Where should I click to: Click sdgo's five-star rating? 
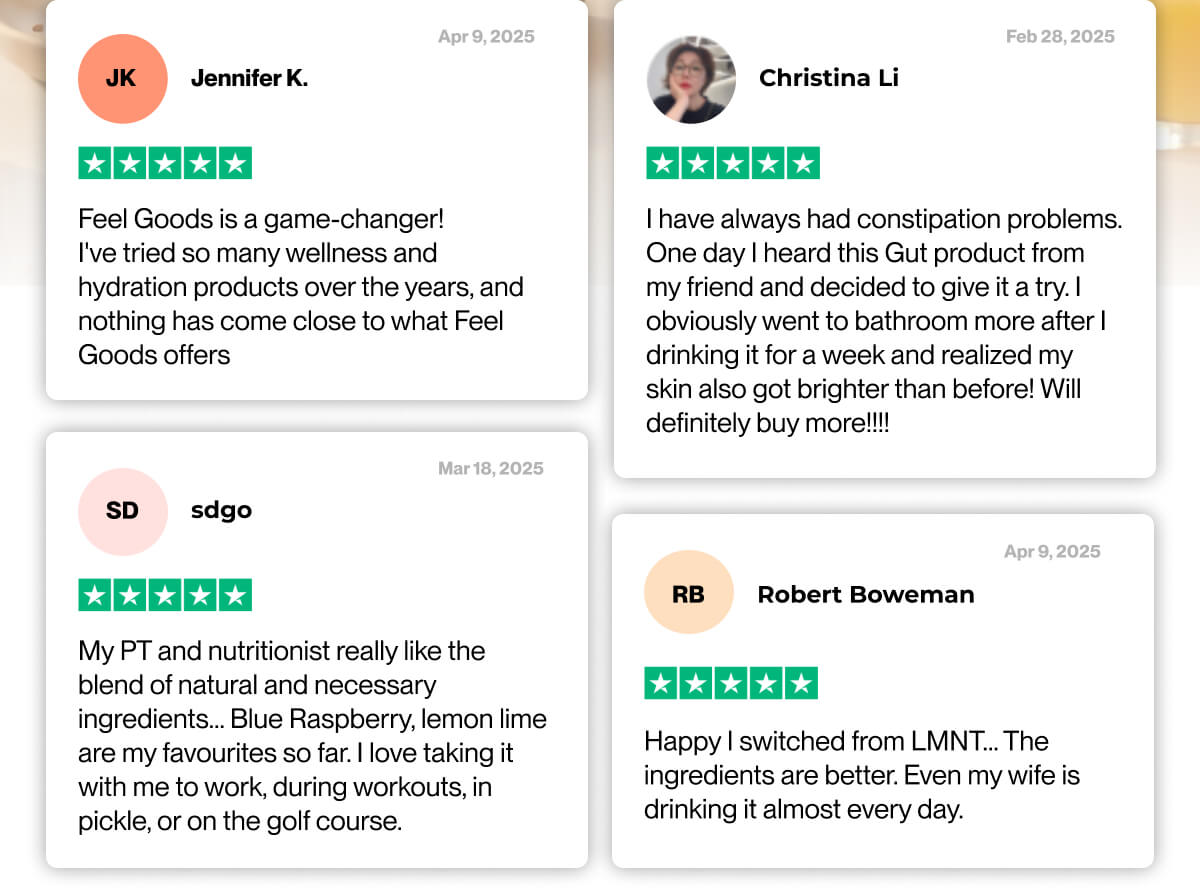(165, 595)
